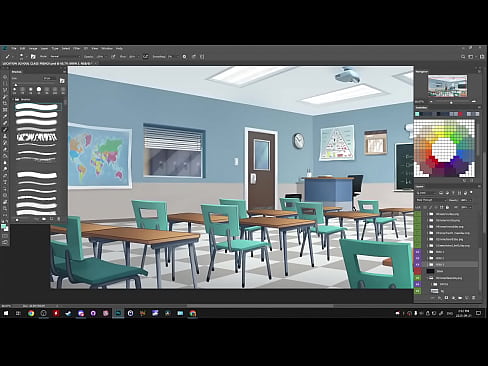
Task: Select the Eraser tool
Action: pyautogui.click(x=5, y=149)
